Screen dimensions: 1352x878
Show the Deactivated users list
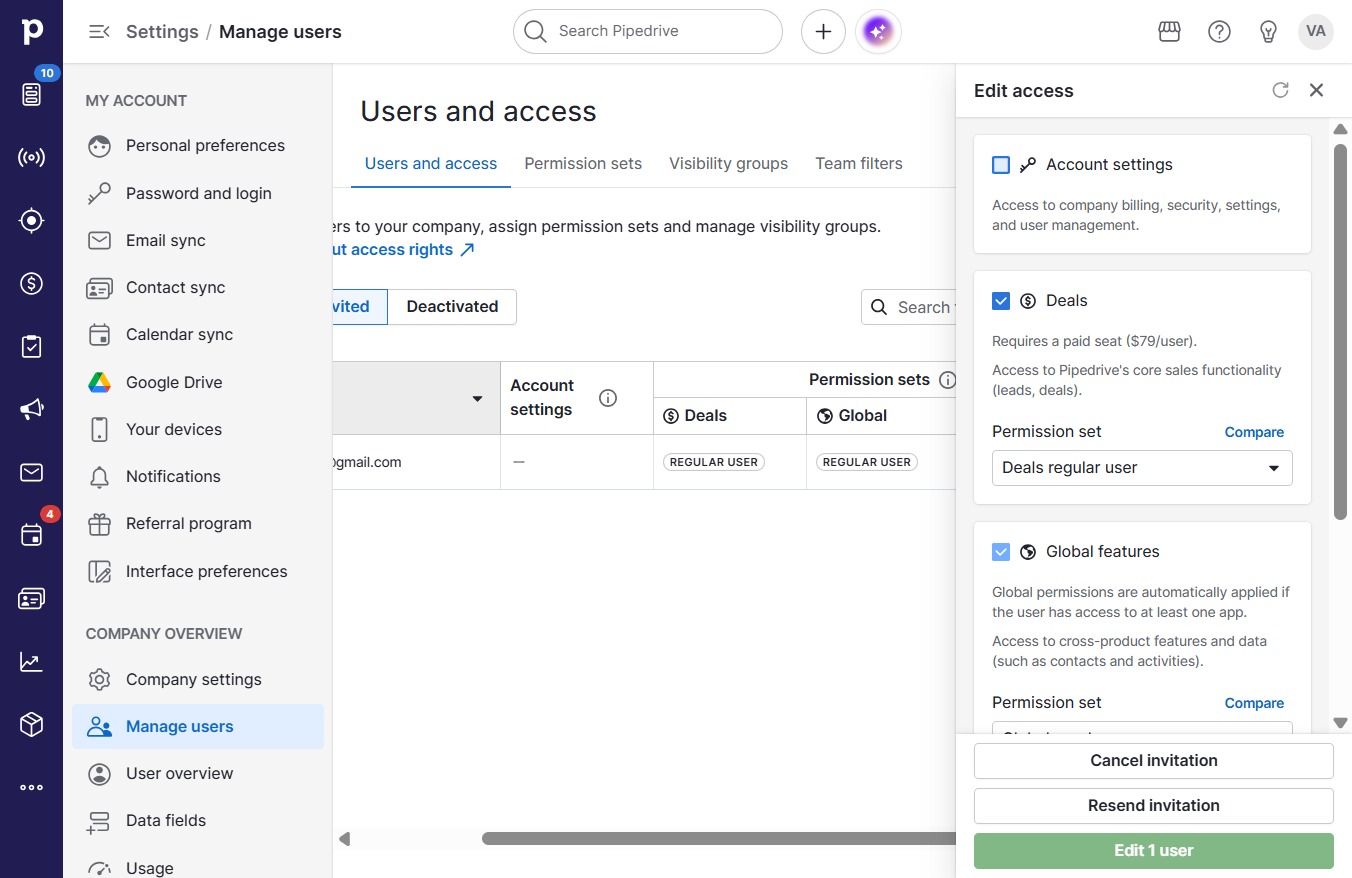[452, 307]
